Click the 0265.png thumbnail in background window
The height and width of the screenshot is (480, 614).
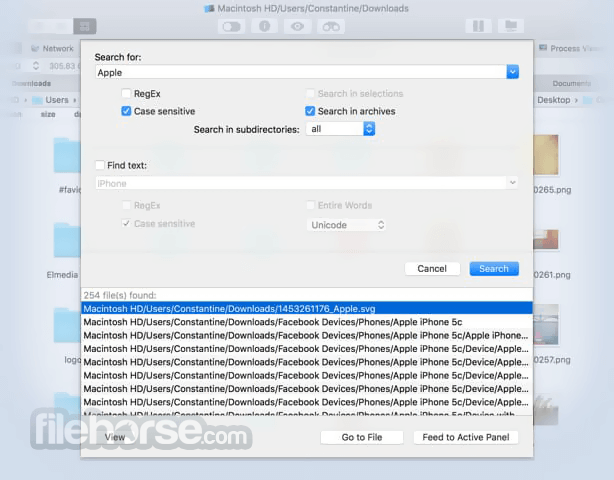click(x=546, y=155)
